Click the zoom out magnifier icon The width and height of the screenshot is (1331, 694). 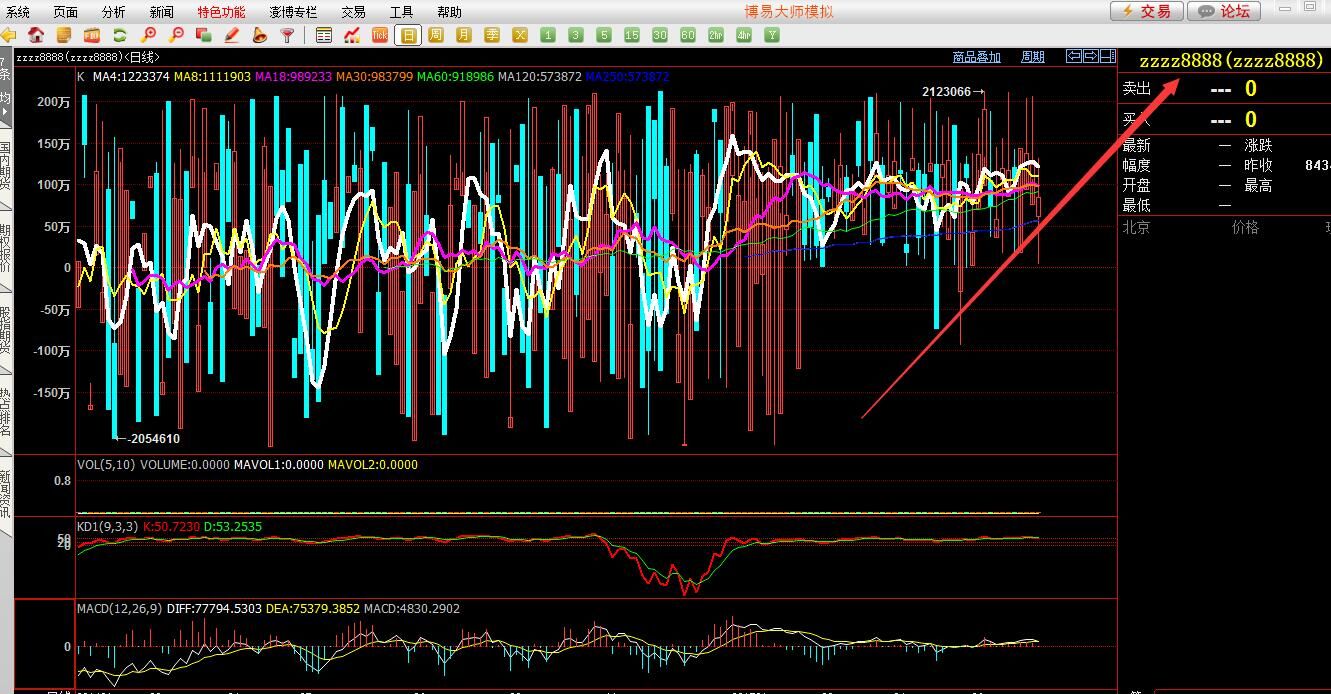(x=176, y=35)
